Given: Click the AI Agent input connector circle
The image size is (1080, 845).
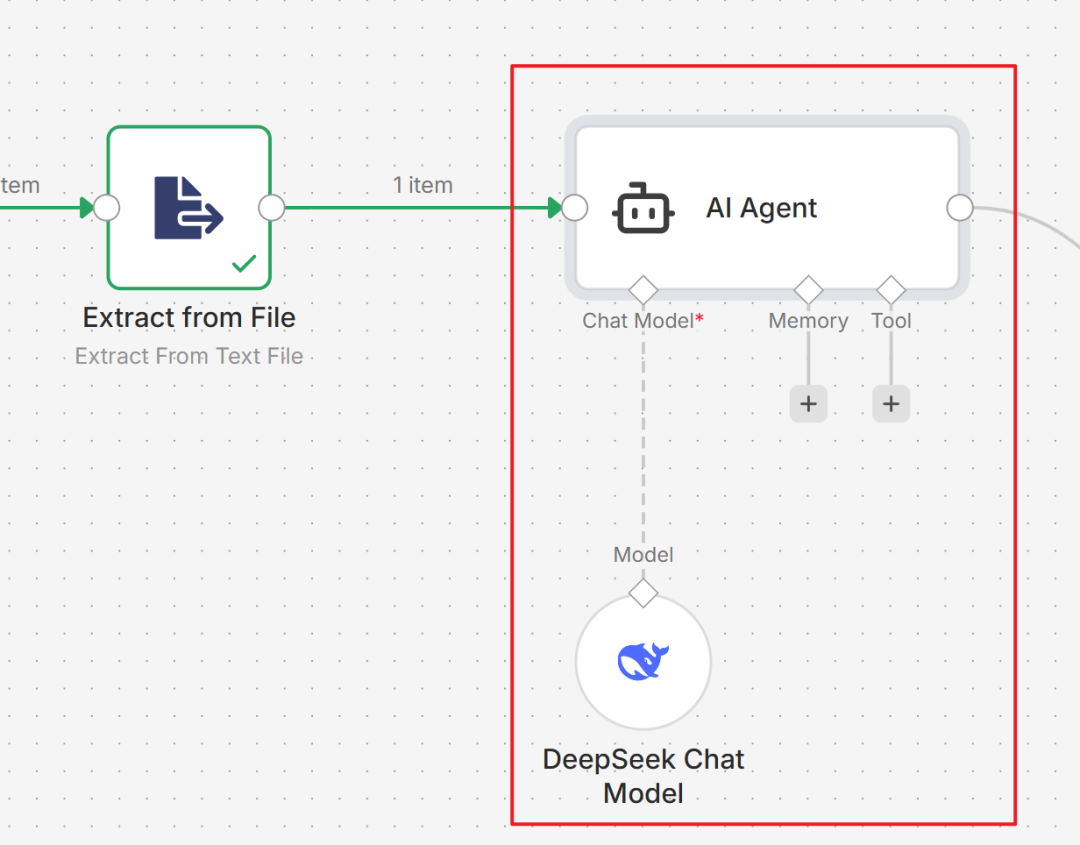Looking at the screenshot, I should (x=573, y=207).
